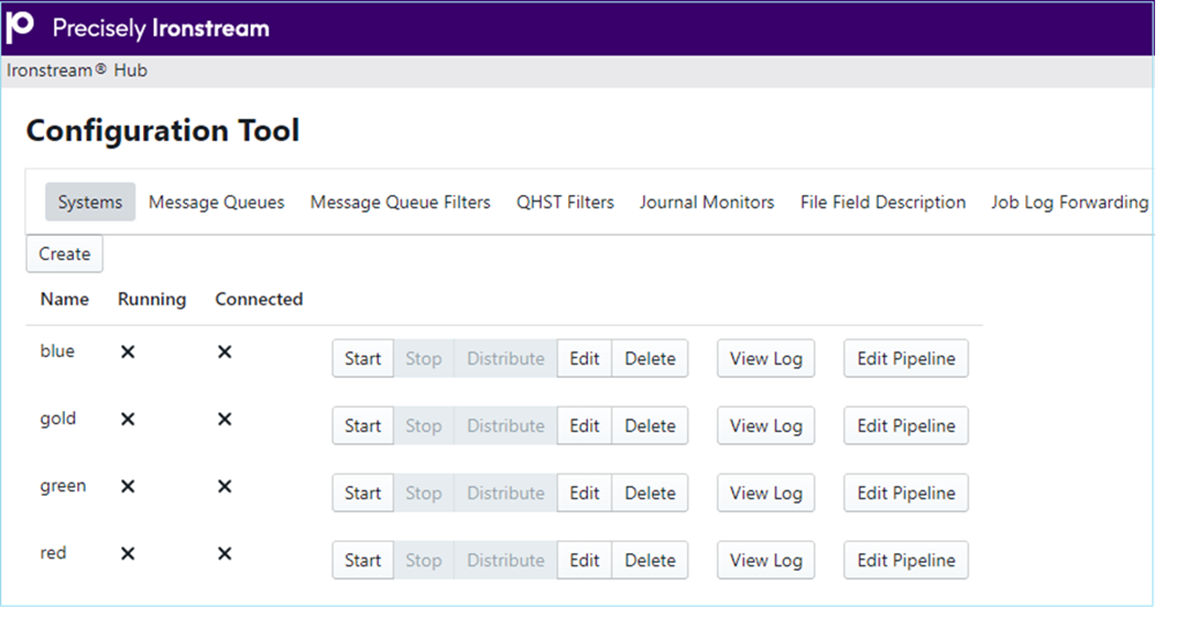Edit the green system
This screenshot has height=640, width=1200.
584,492
